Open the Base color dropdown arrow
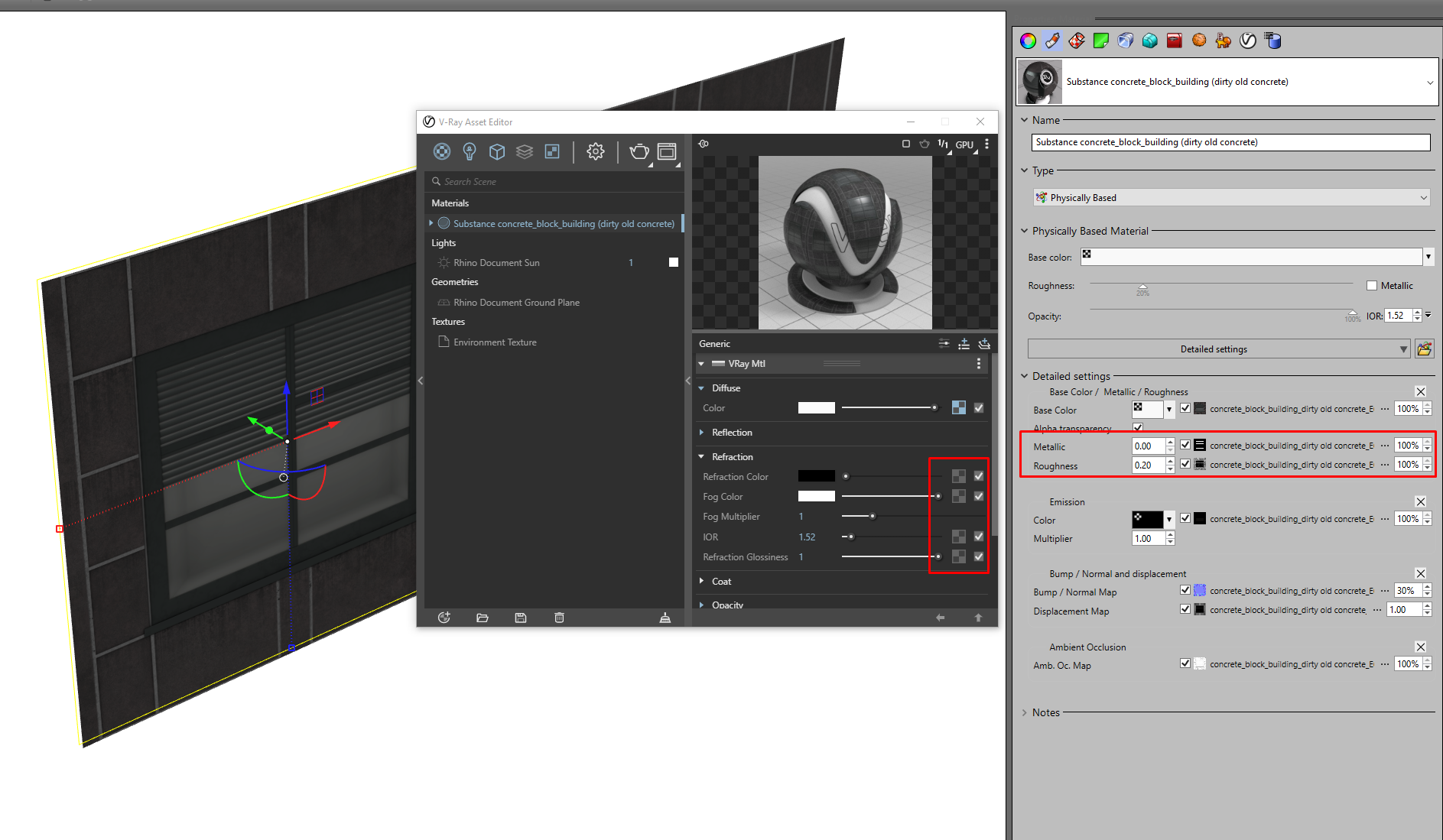This screenshot has height=840, width=1443. tap(1428, 258)
